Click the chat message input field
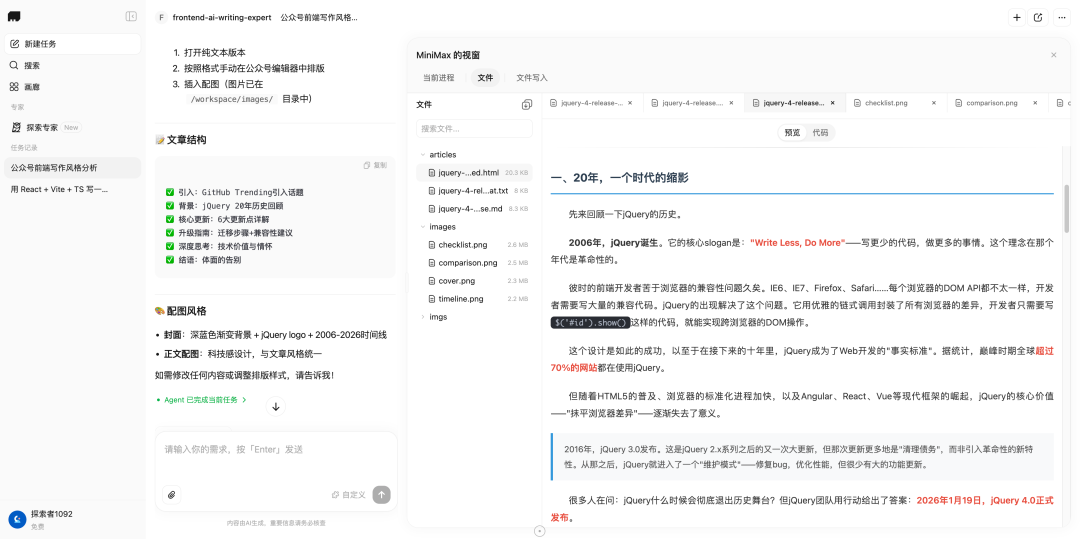Image resolution: width=1080 pixels, height=539 pixels. [276, 456]
